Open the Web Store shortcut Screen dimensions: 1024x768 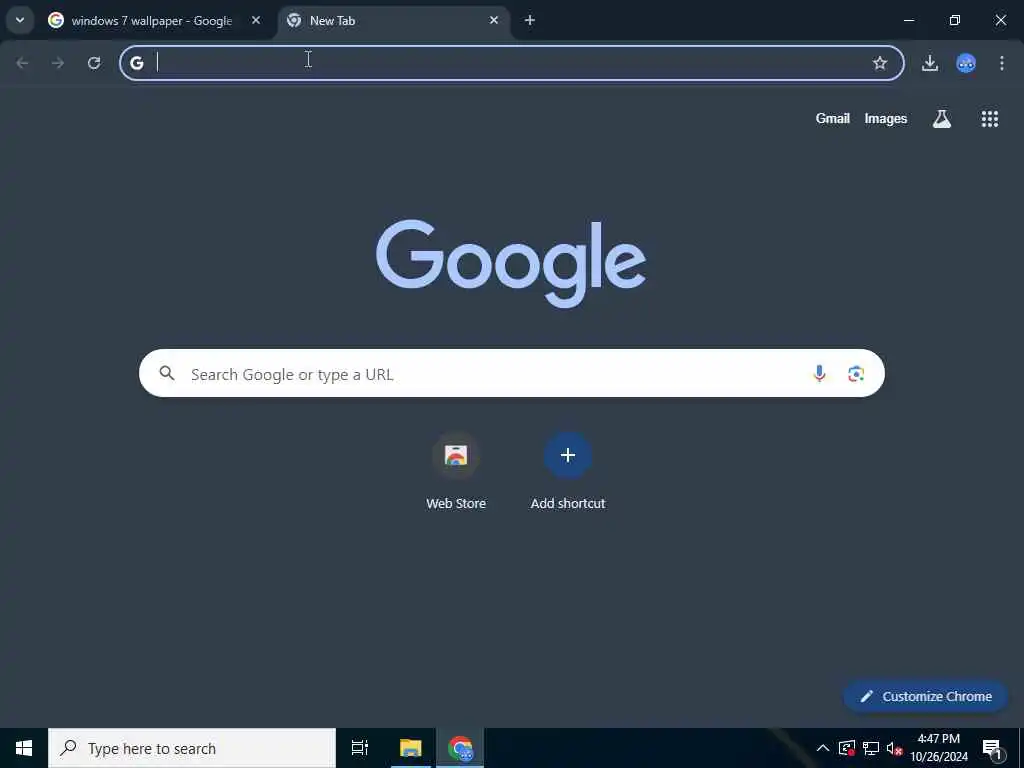point(456,472)
